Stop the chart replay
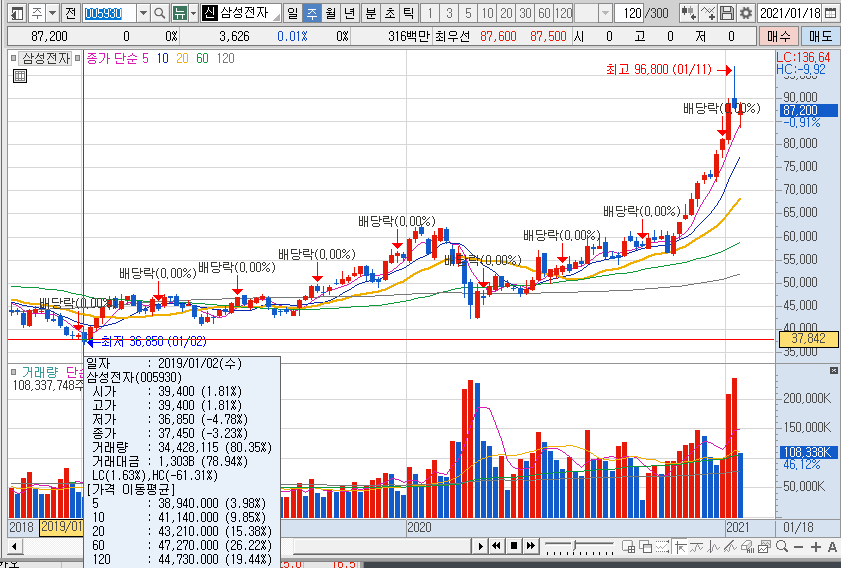This screenshot has height=568, width=841. (514, 547)
